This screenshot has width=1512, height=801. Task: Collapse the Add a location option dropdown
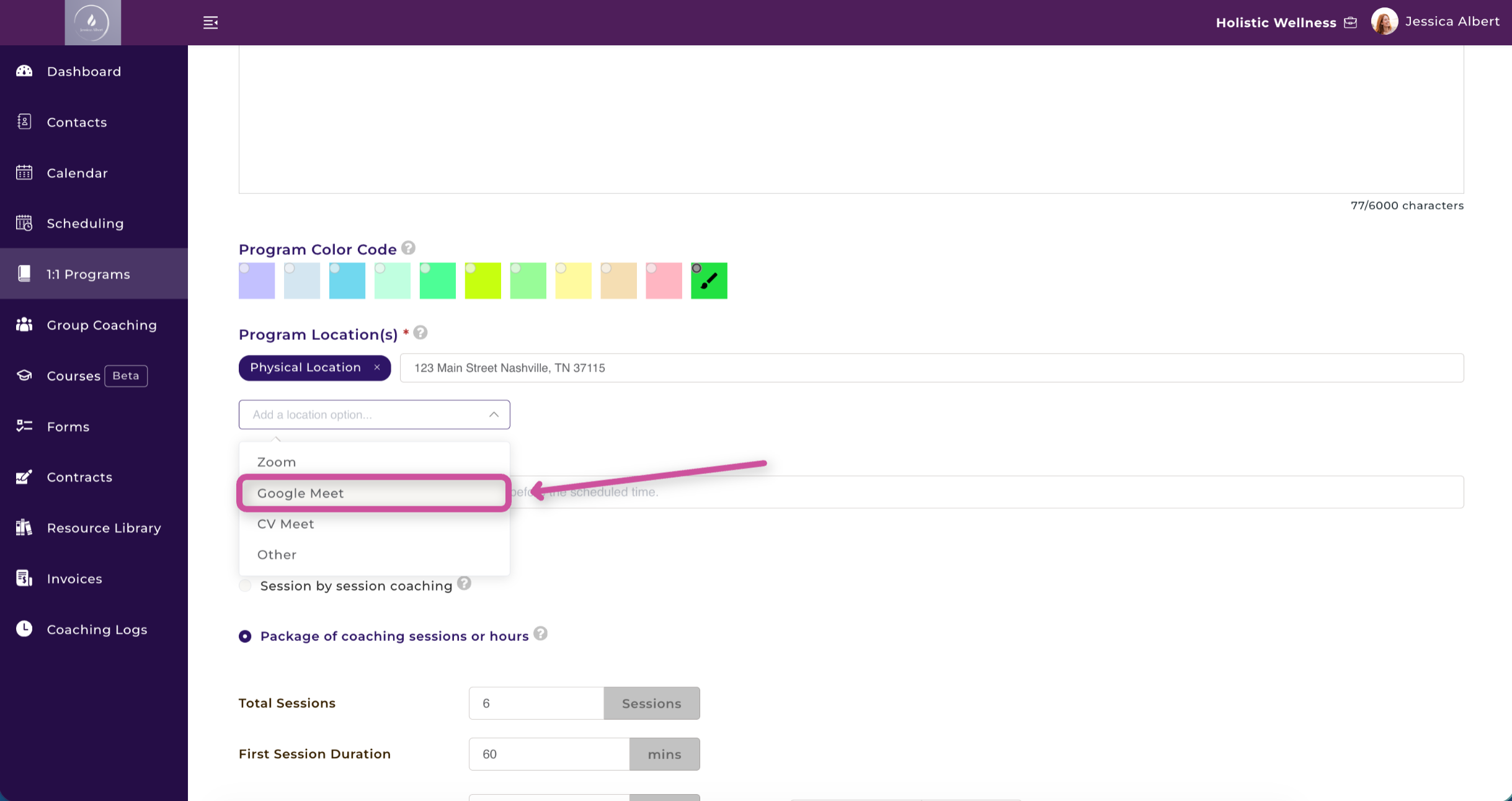point(494,414)
